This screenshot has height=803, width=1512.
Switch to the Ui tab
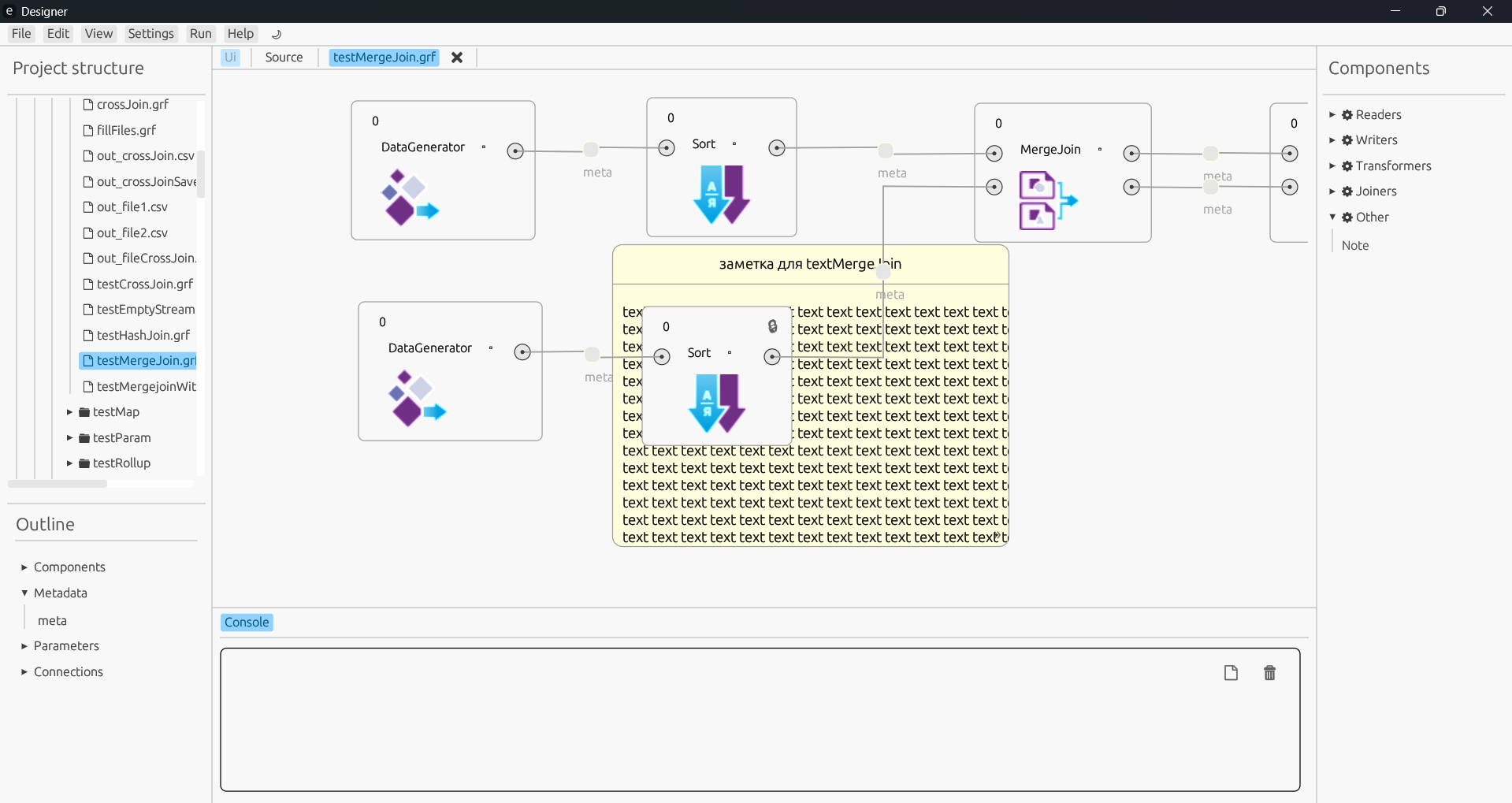[x=230, y=58]
